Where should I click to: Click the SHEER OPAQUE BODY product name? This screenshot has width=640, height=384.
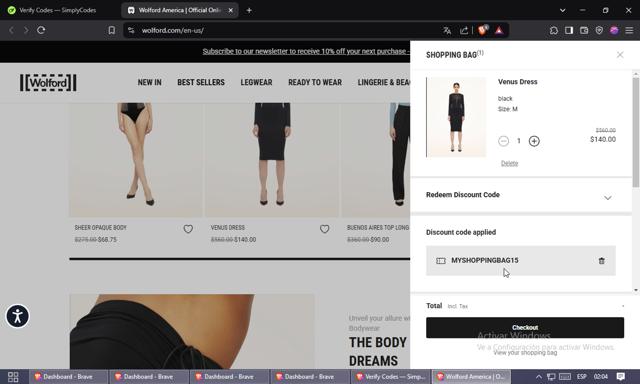pos(100,228)
